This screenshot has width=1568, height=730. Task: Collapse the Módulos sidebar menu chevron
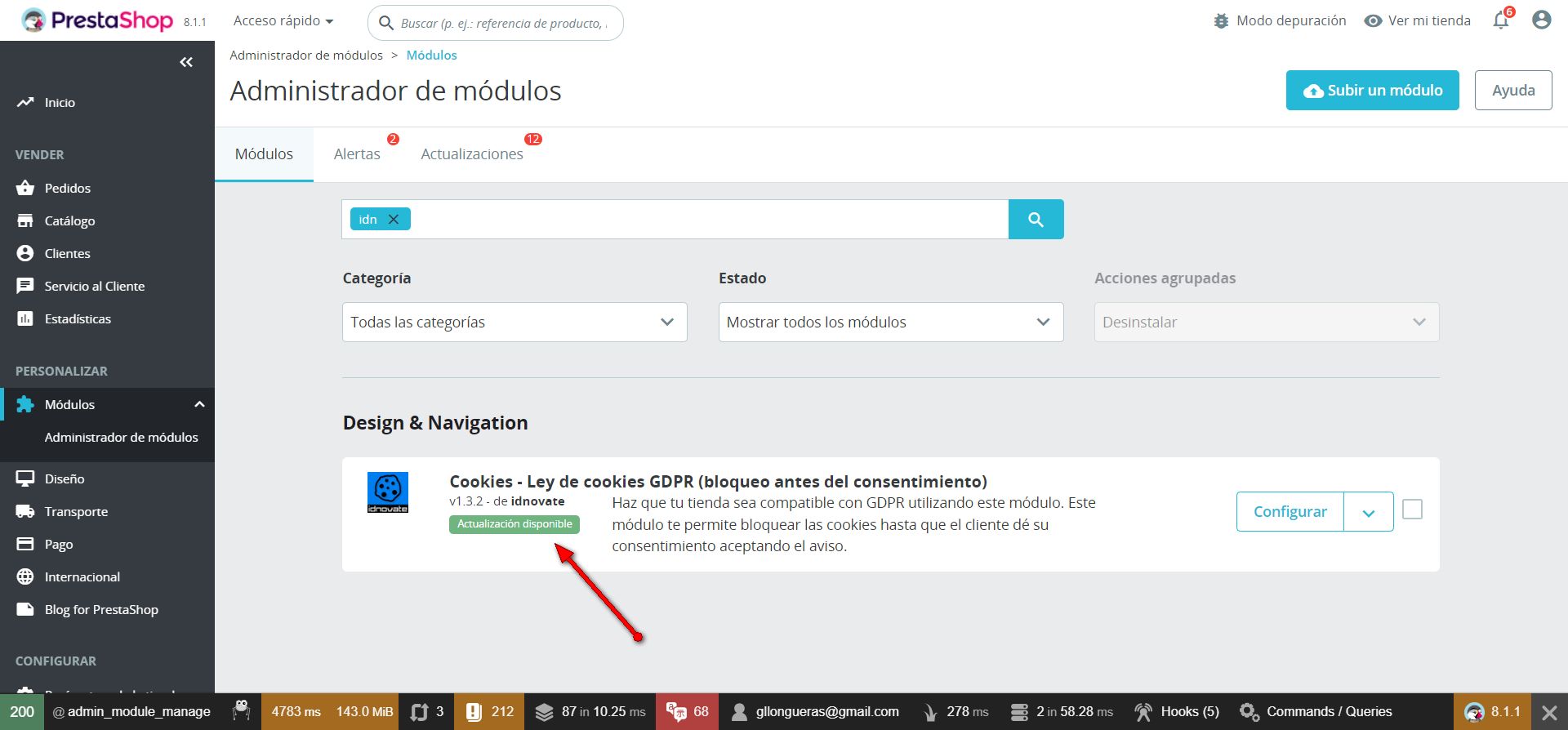point(199,404)
